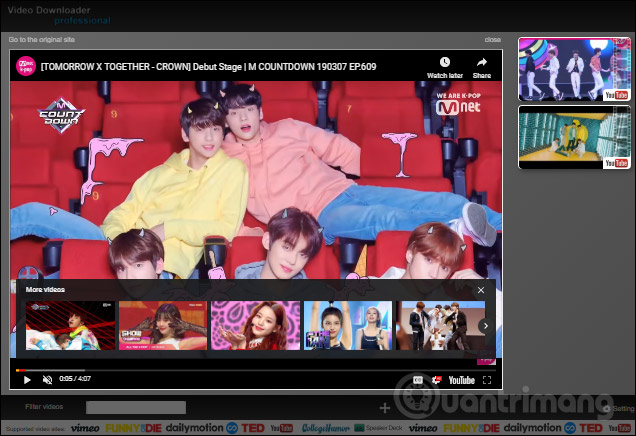Close the video preview with the close link
Screen dimensions: 636x436
pos(492,40)
